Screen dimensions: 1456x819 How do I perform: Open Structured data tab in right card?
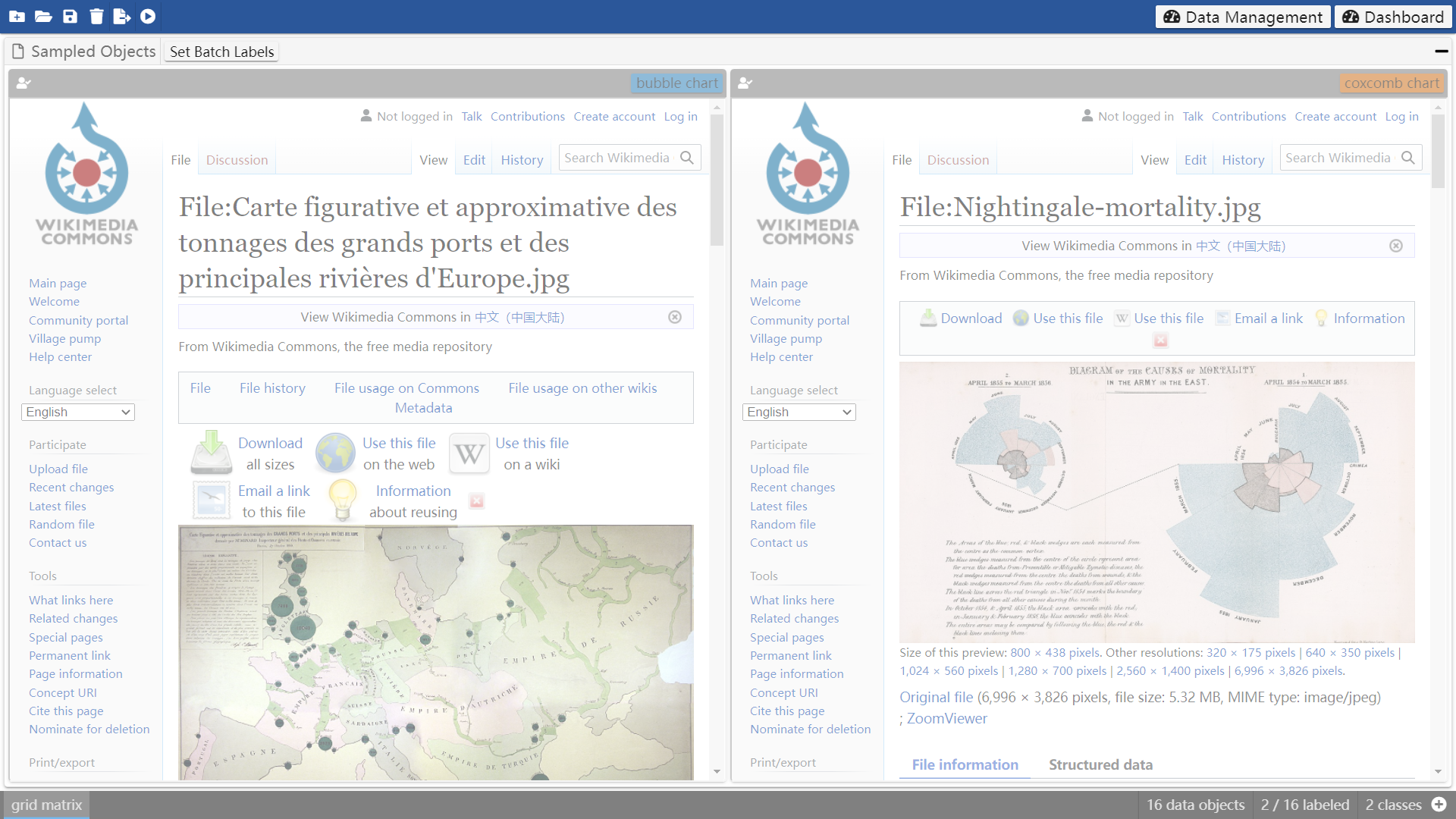point(1100,764)
